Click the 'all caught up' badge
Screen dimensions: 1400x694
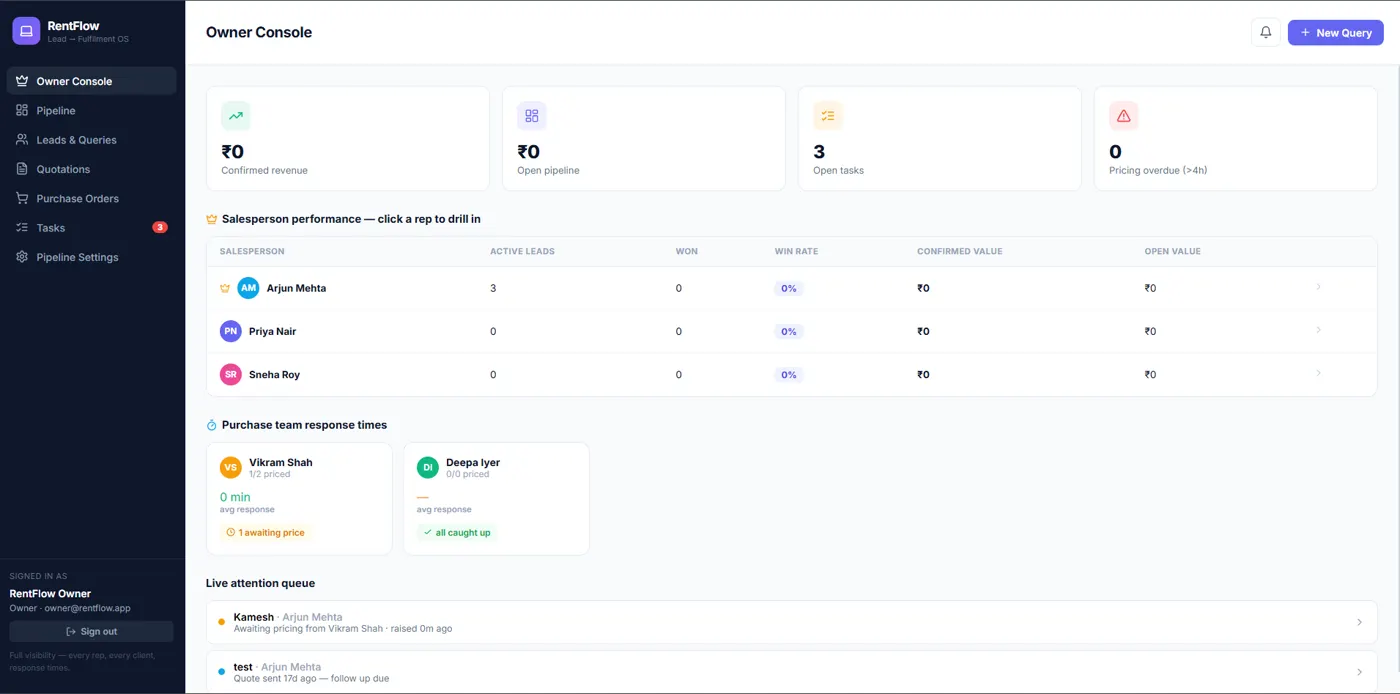tap(456, 533)
